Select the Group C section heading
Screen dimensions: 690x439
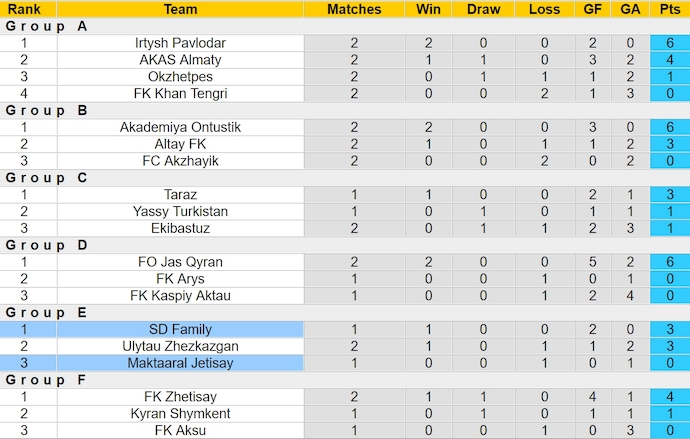(x=46, y=178)
